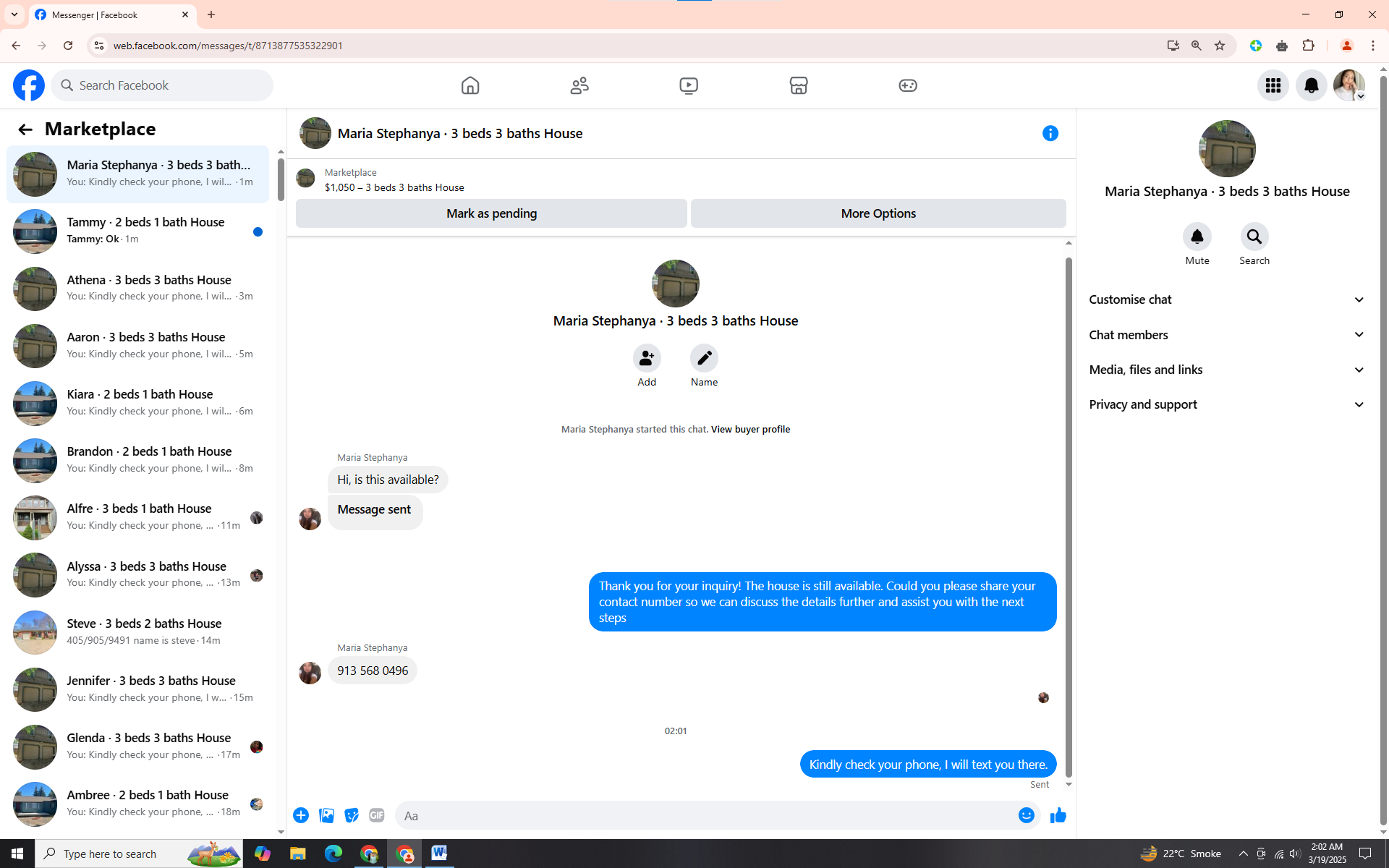Open Jennifer 3 beds 3 baths chat
Viewport: 1389px width, 868px height.
click(137, 689)
